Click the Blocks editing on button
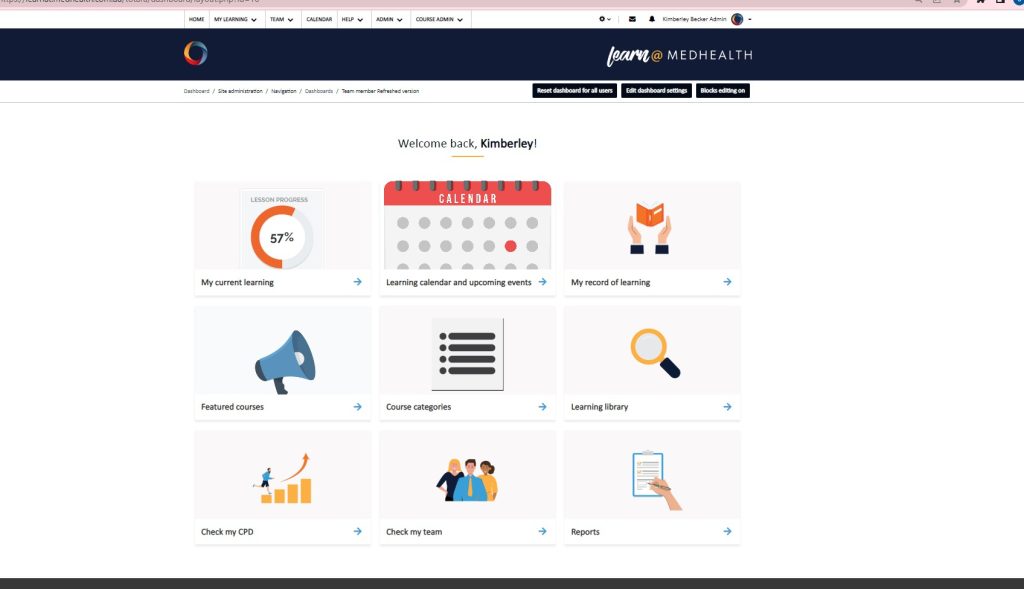The height and width of the screenshot is (589, 1024). point(722,91)
